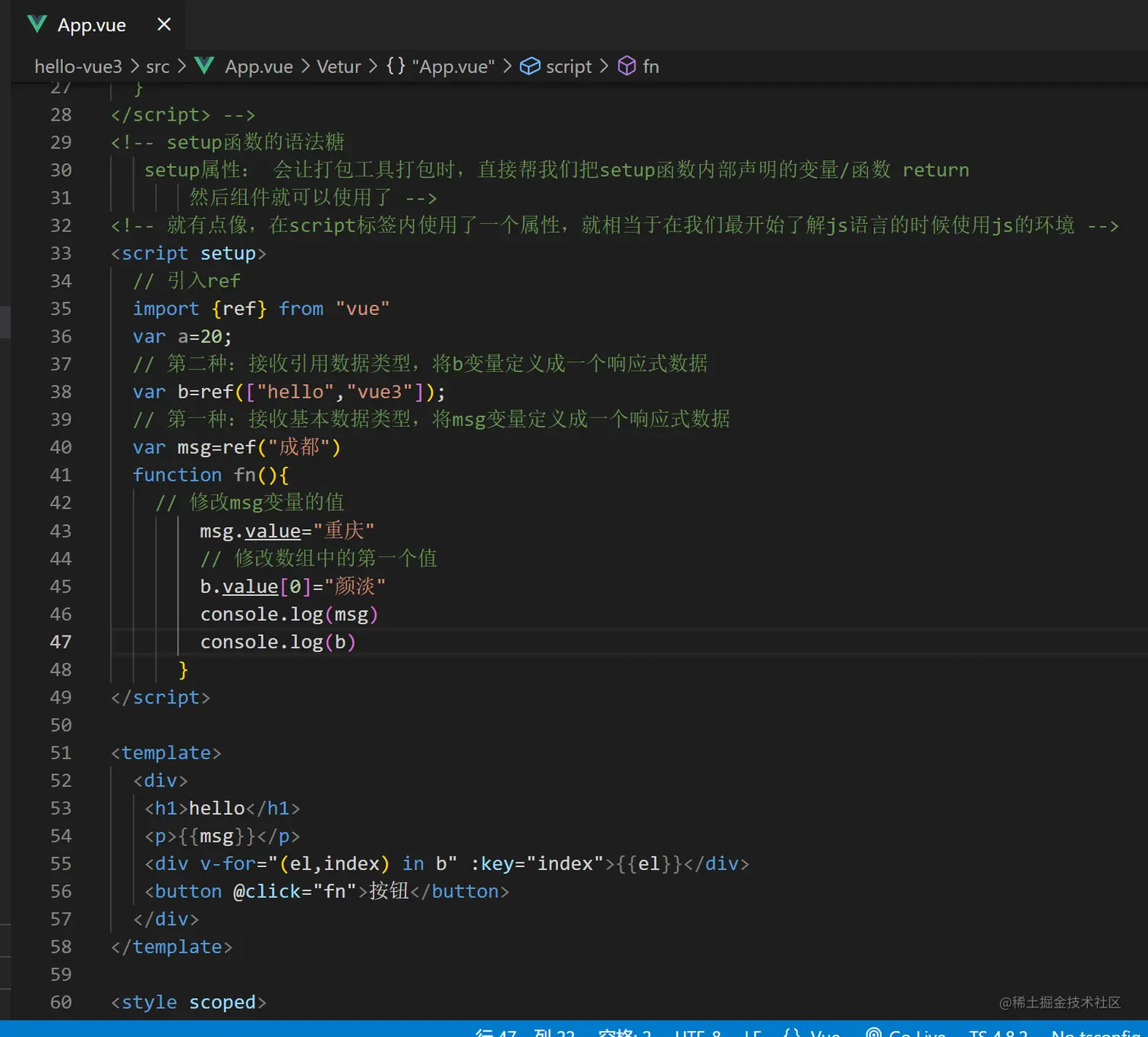Image resolution: width=1148 pixels, height=1037 pixels.
Task: Click line number 47 in the gutter
Action: click(x=61, y=641)
